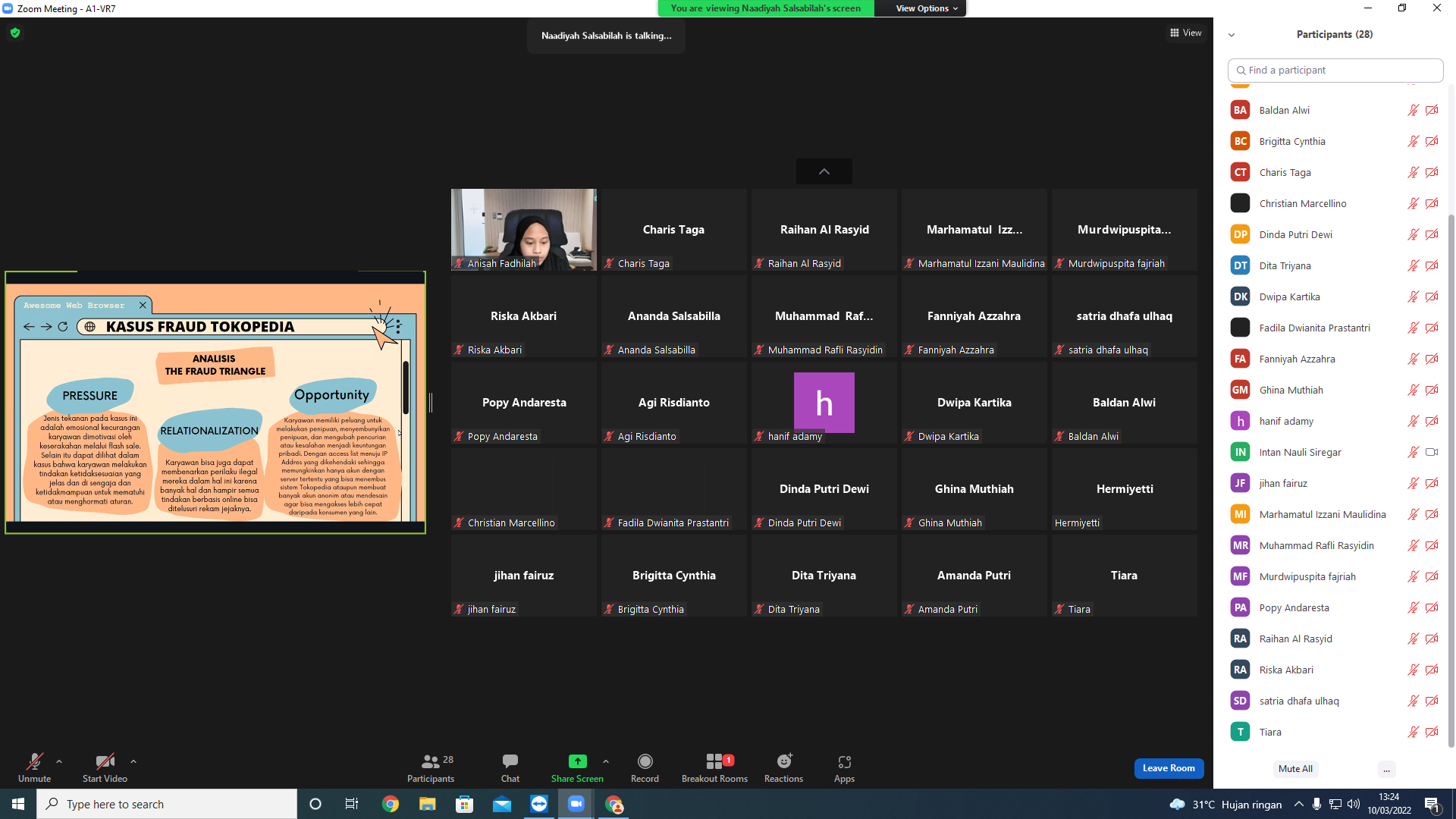Image resolution: width=1456 pixels, height=819 pixels.
Task: Click Fanniyah Azzahra's FA avatar in list
Action: point(1240,359)
